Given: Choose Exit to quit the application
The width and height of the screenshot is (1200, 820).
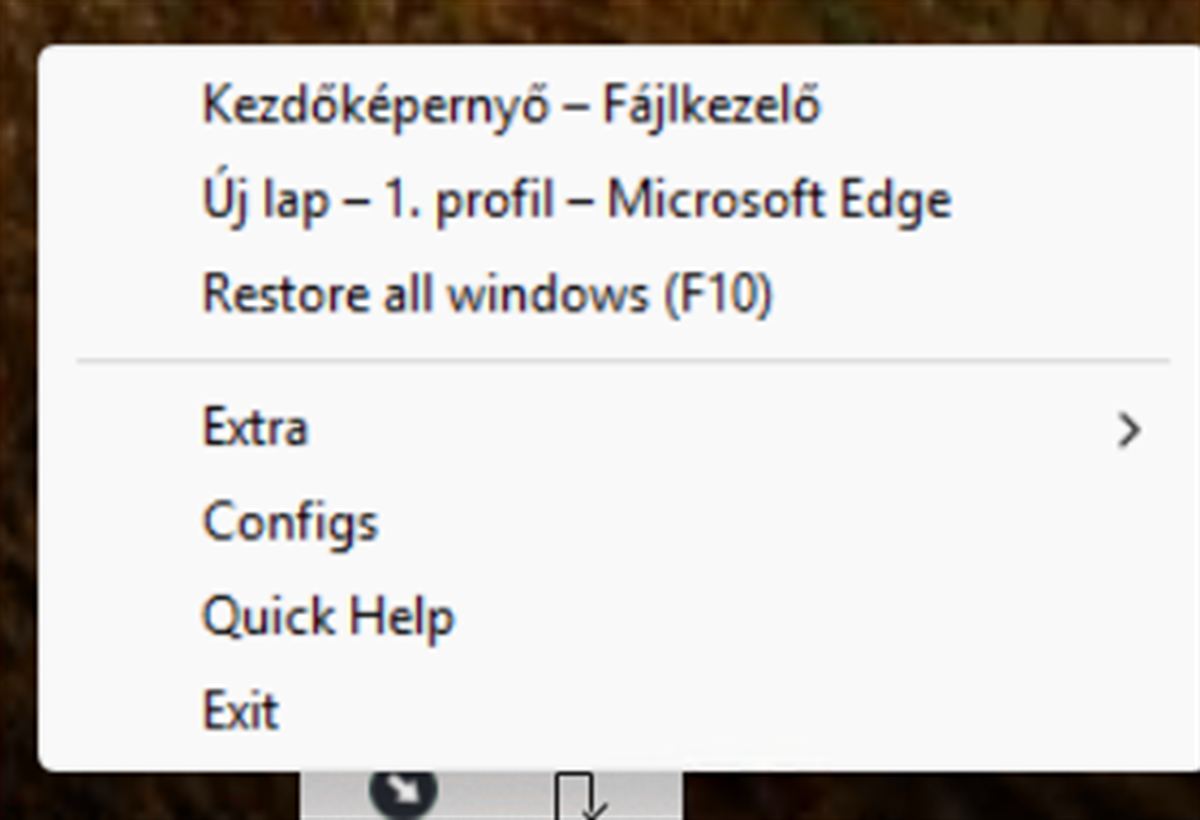Looking at the screenshot, I should coord(241,711).
